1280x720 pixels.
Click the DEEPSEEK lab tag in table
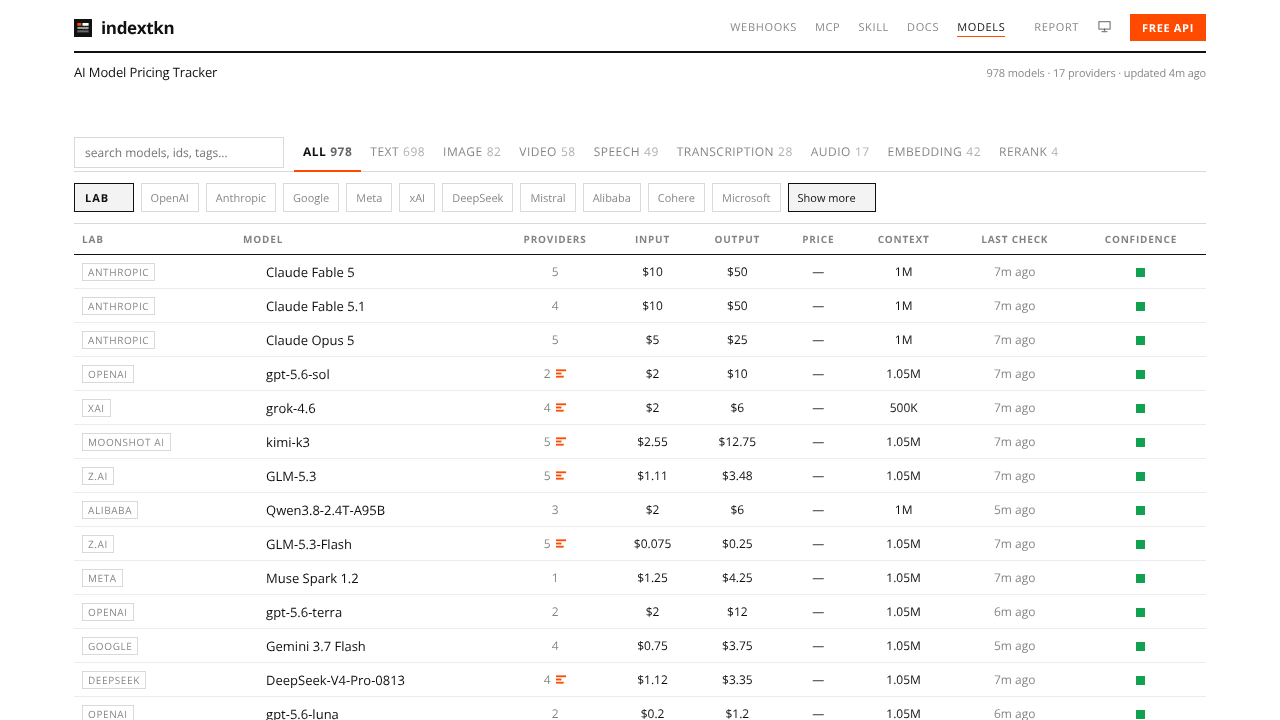pos(113,680)
